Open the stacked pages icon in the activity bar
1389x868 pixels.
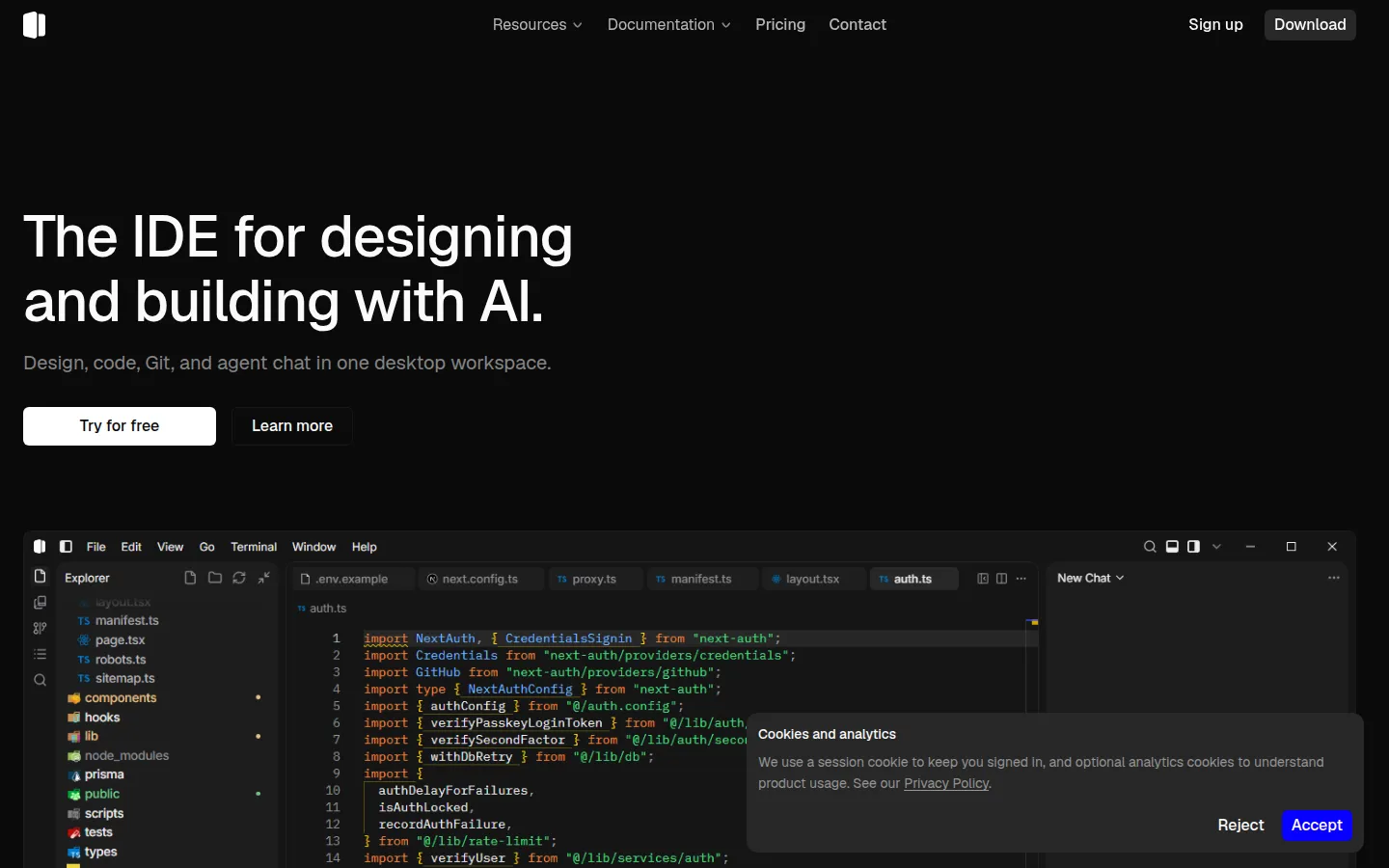point(41,603)
